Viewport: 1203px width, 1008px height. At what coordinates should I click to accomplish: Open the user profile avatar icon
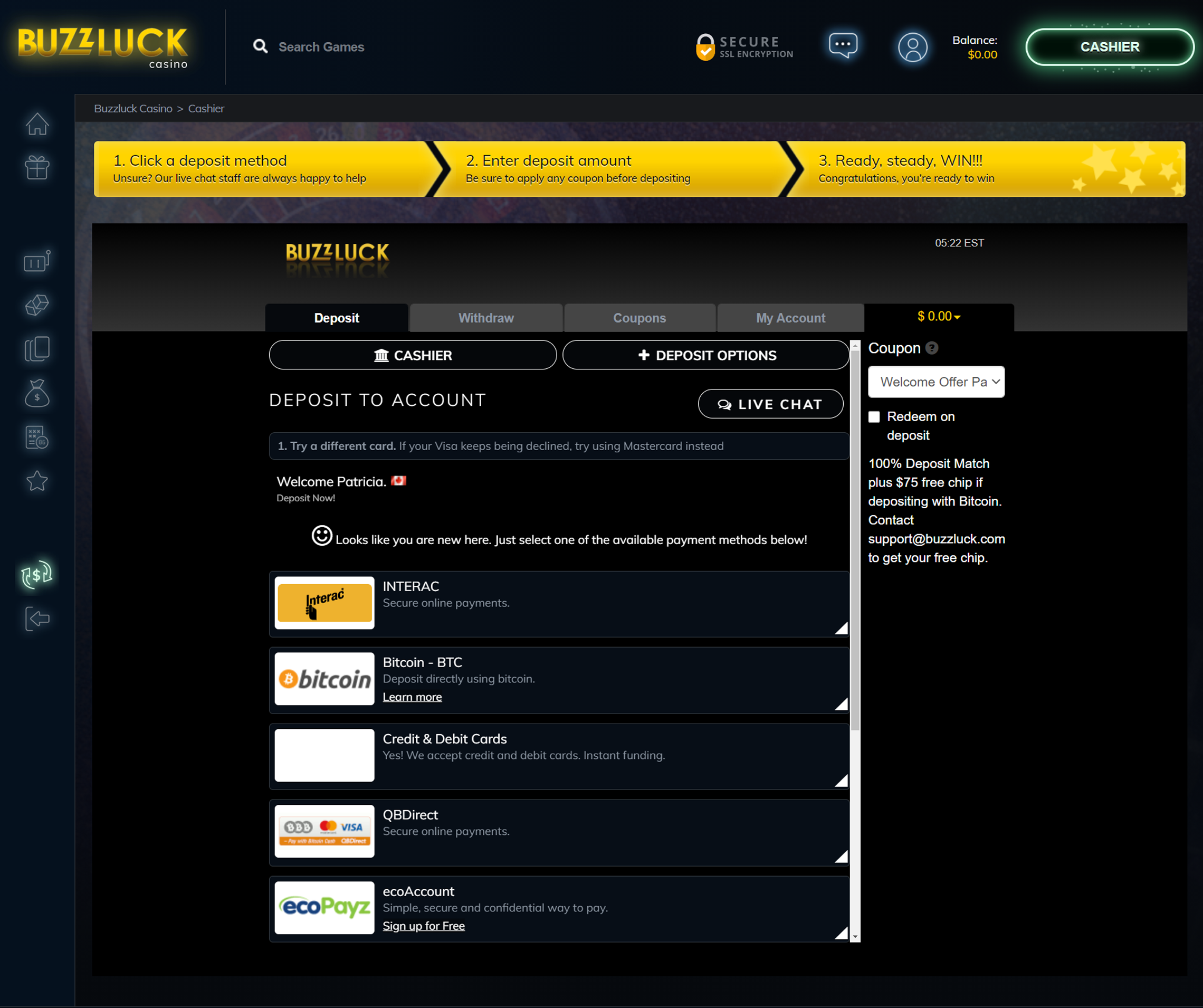(x=913, y=47)
